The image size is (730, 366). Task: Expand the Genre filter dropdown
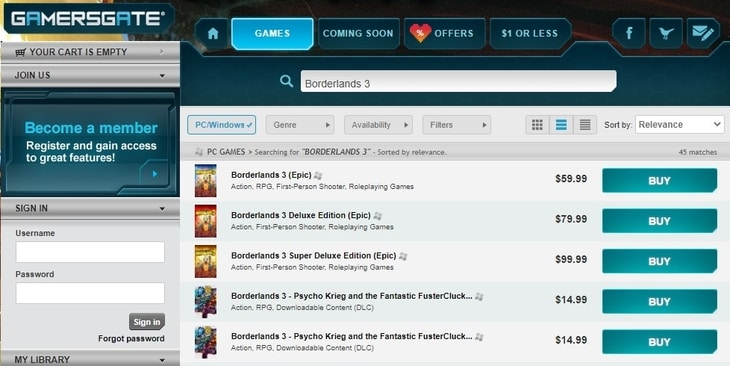[x=300, y=125]
